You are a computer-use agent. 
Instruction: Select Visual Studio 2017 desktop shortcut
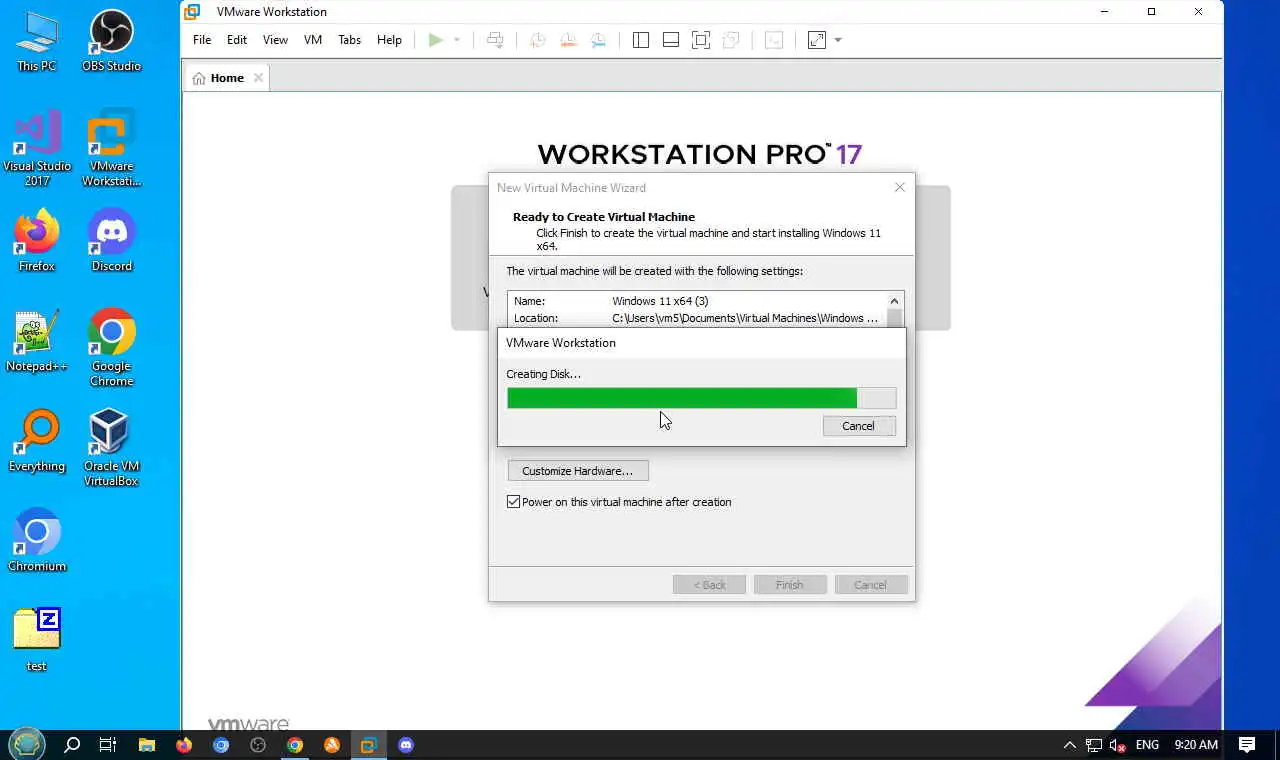point(37,149)
